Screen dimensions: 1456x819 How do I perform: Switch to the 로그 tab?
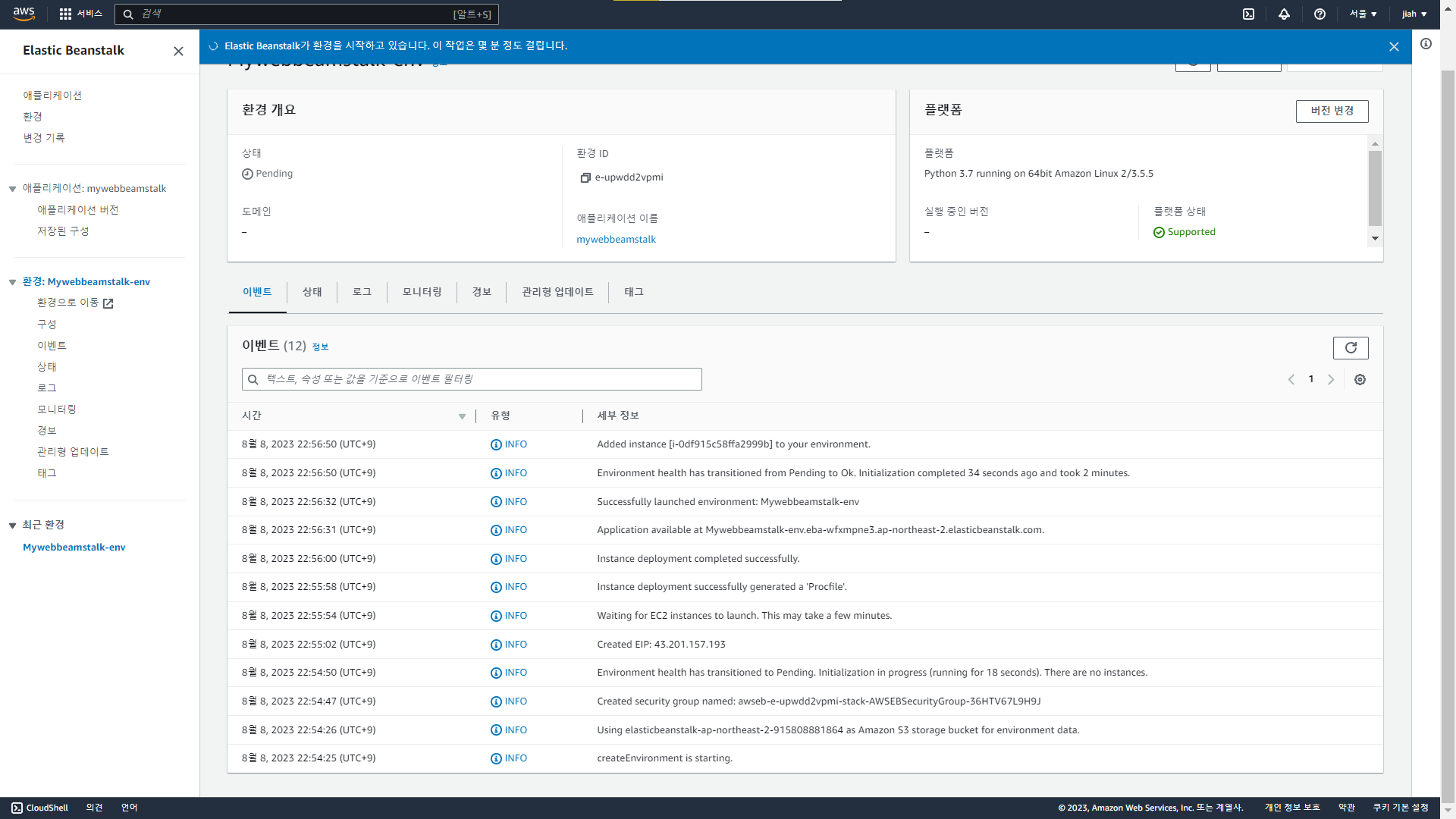tap(362, 292)
